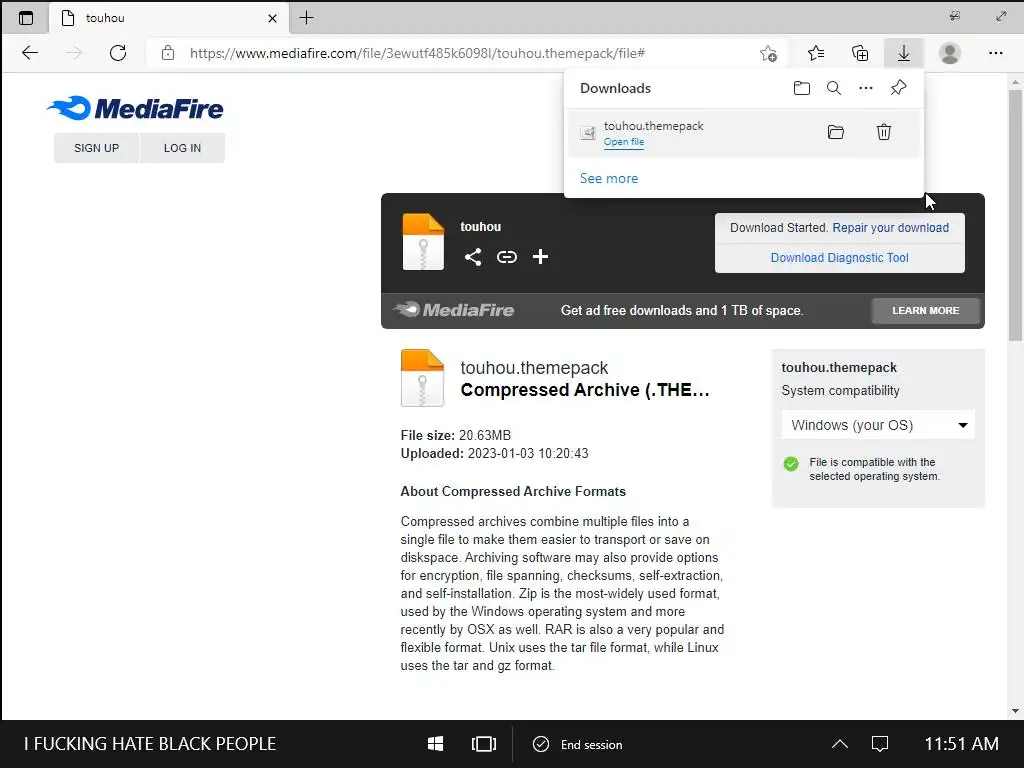The height and width of the screenshot is (768, 1024).
Task: Open the Download Diagnostic Tool link
Action: [839, 258]
